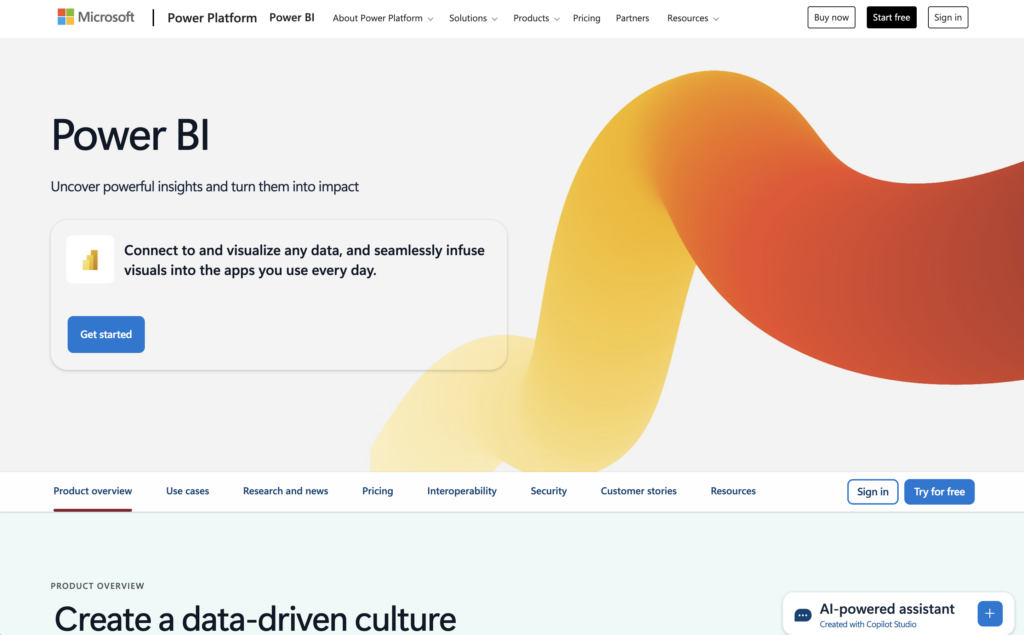The height and width of the screenshot is (635, 1024).
Task: Switch to the Use cases tab
Action: pyautogui.click(x=187, y=491)
